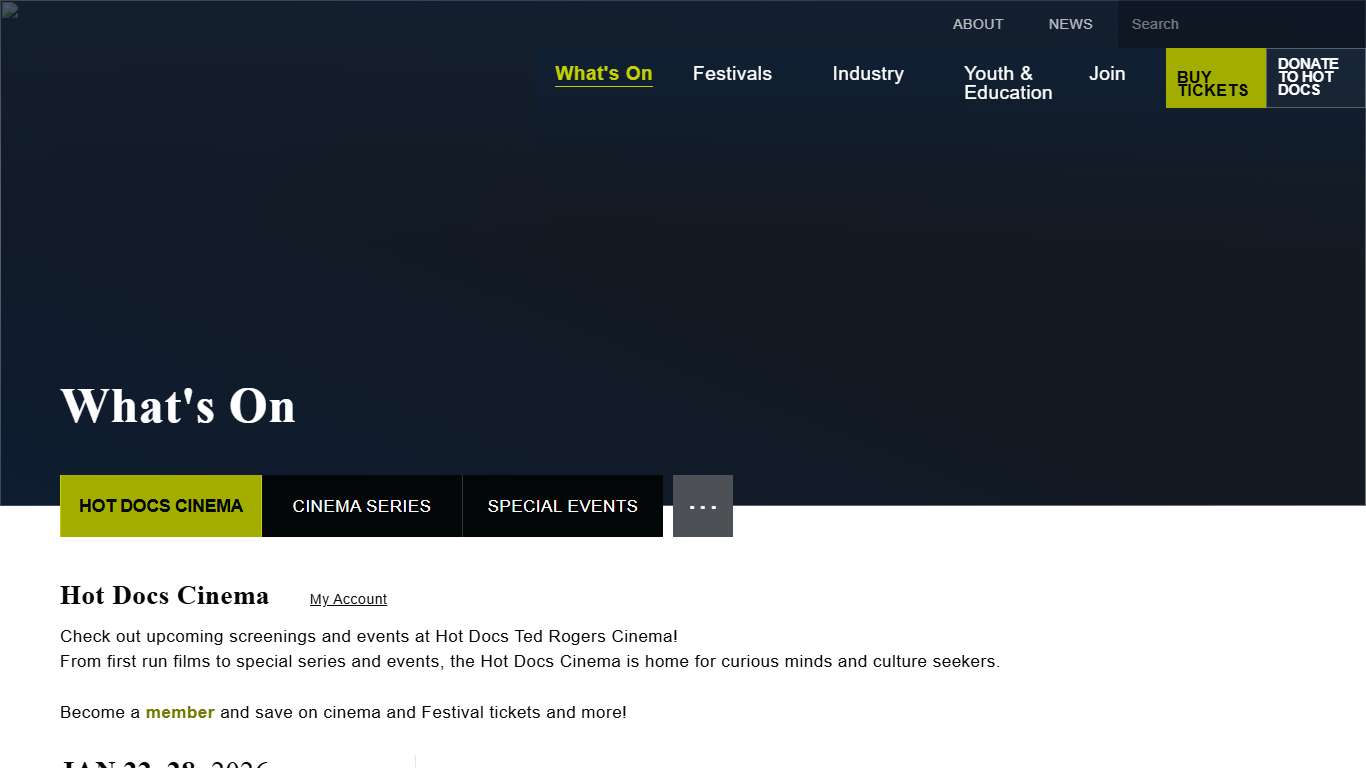Open the Festivals menu
Viewport: 1366px width, 768px height.
[732, 74]
